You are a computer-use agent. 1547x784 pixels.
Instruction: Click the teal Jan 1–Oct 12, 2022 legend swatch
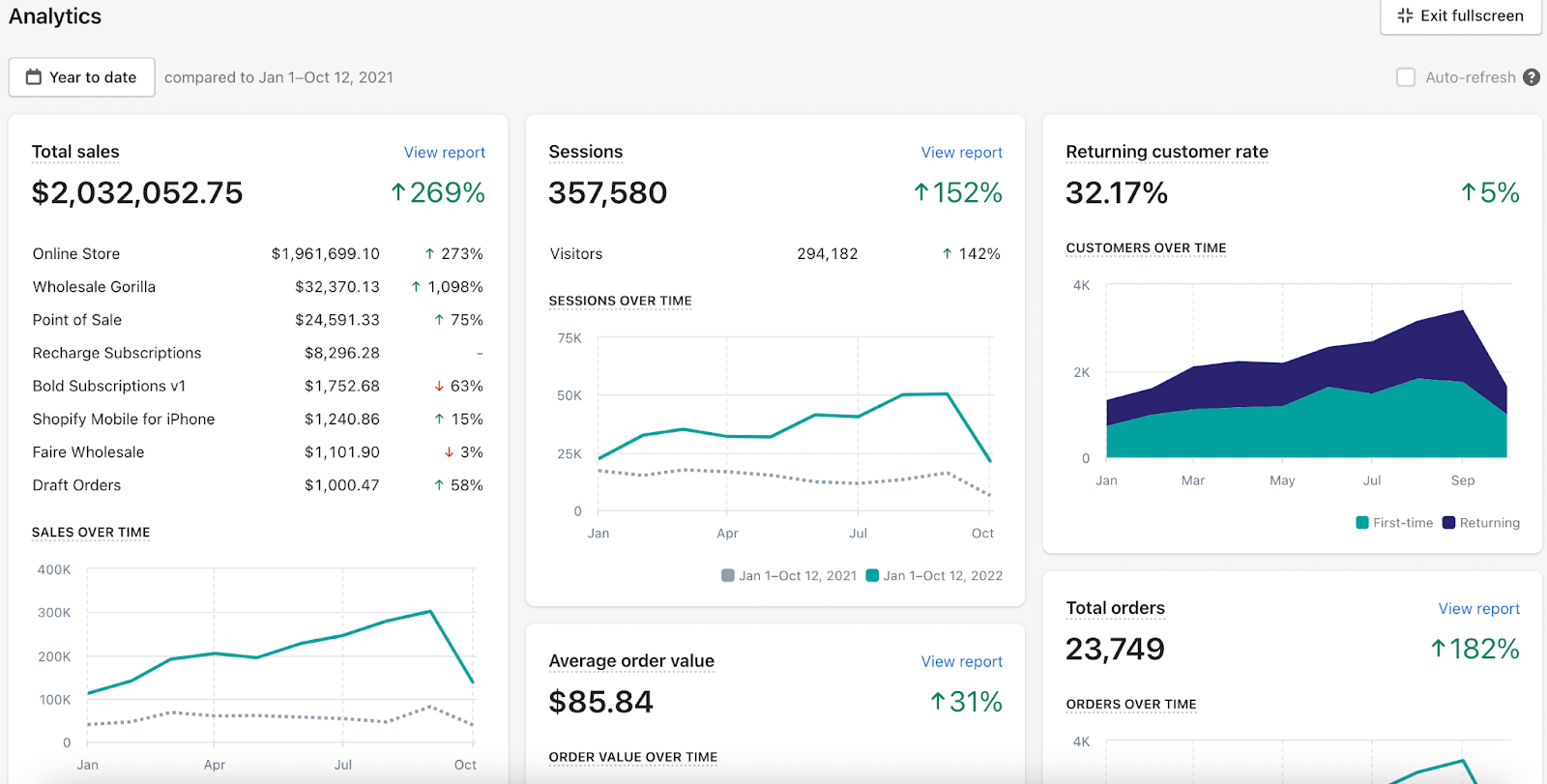(x=872, y=575)
